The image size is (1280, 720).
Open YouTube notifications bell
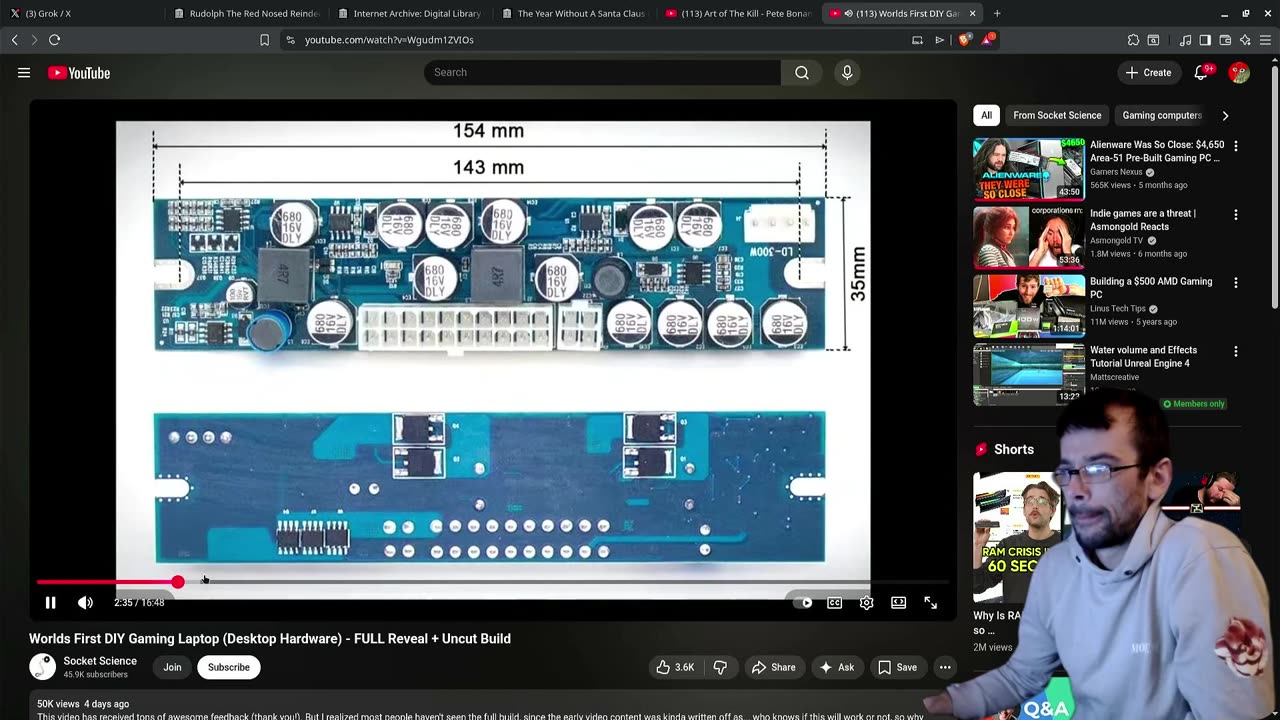coord(1201,73)
